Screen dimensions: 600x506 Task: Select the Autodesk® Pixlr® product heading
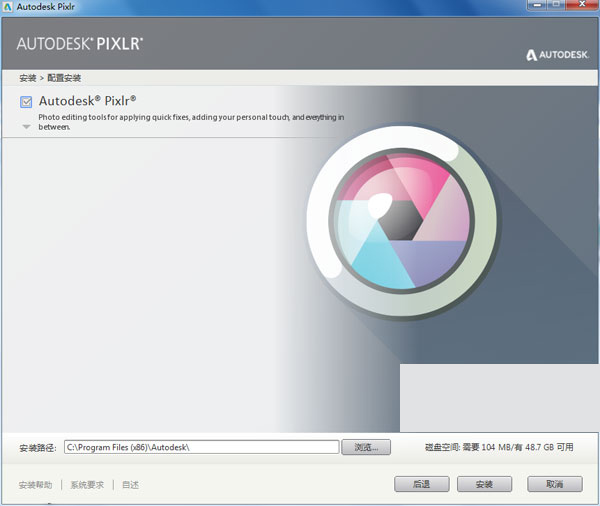click(x=88, y=101)
